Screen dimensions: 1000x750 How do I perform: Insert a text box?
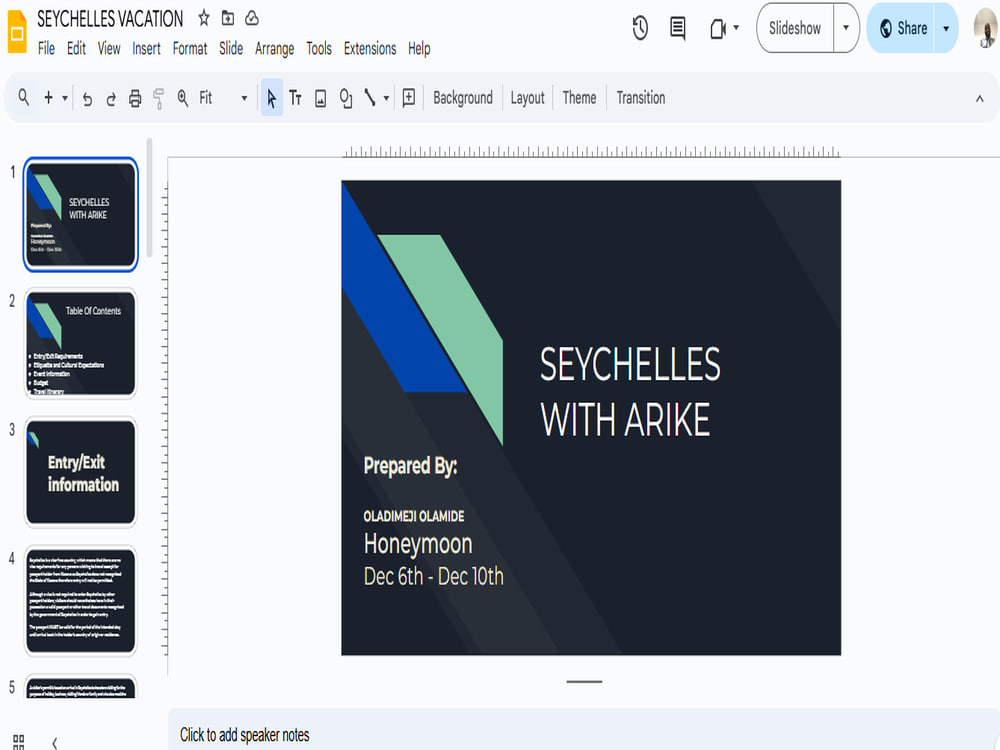point(295,98)
